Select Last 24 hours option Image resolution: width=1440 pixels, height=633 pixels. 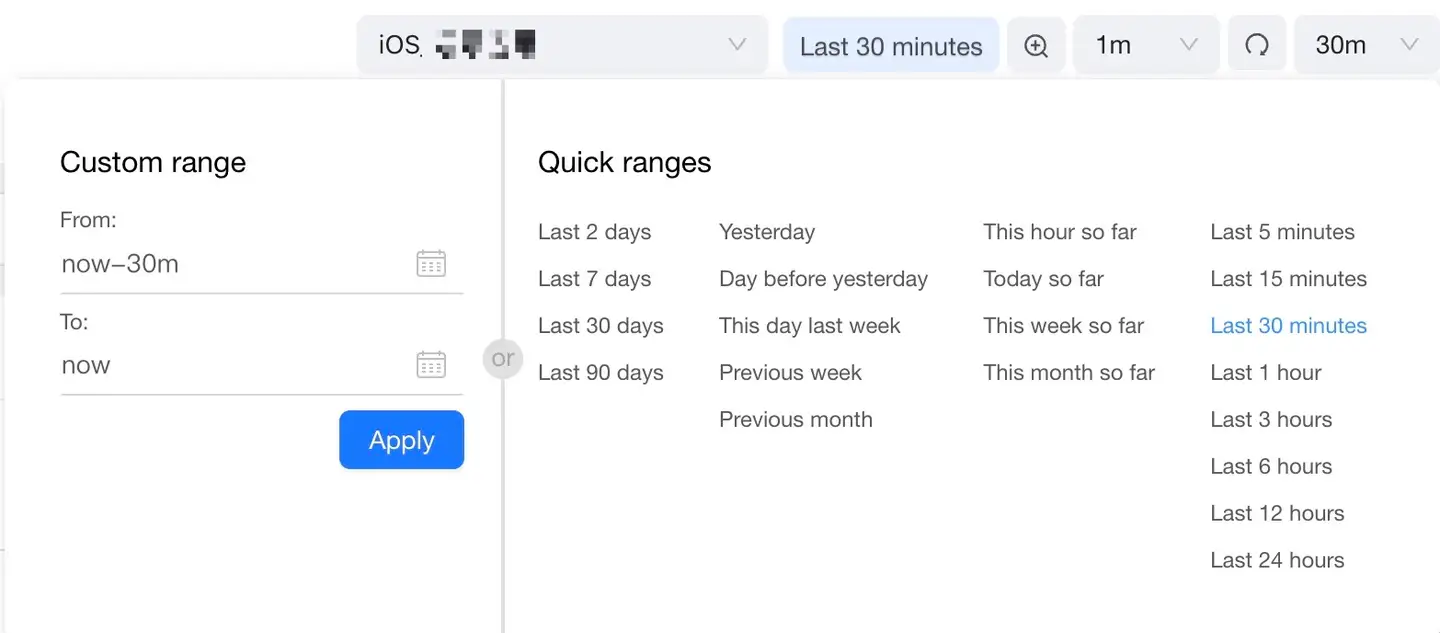click(1277, 560)
